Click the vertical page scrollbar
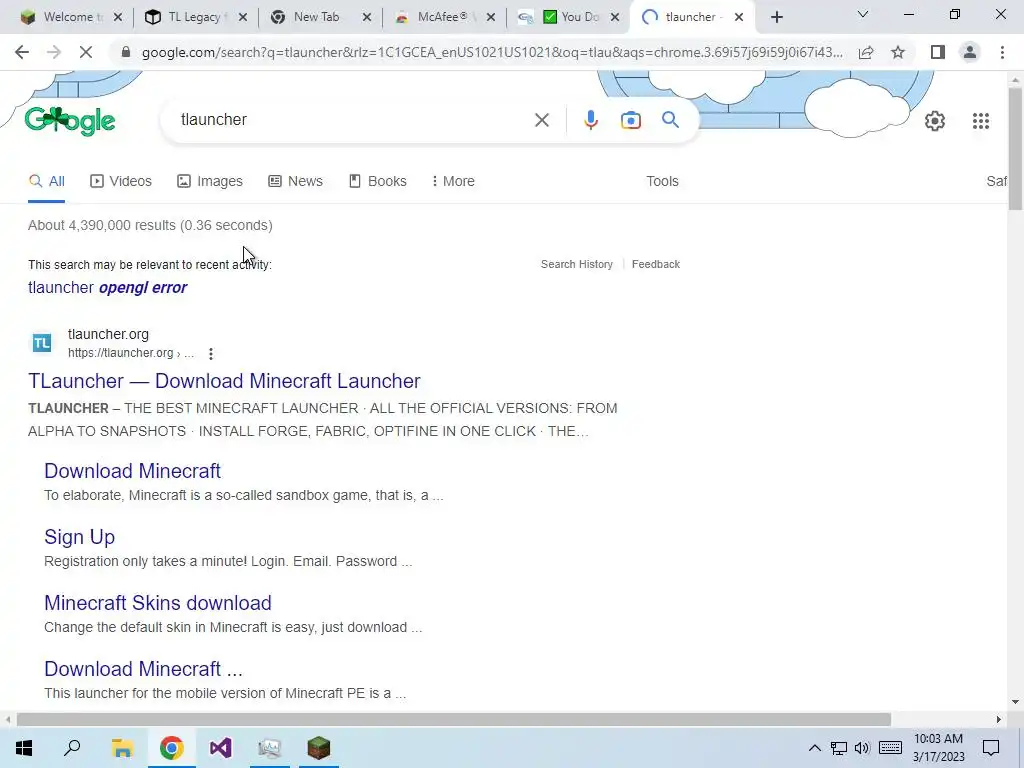Screen dimensions: 1024x768 [x=1015, y=150]
